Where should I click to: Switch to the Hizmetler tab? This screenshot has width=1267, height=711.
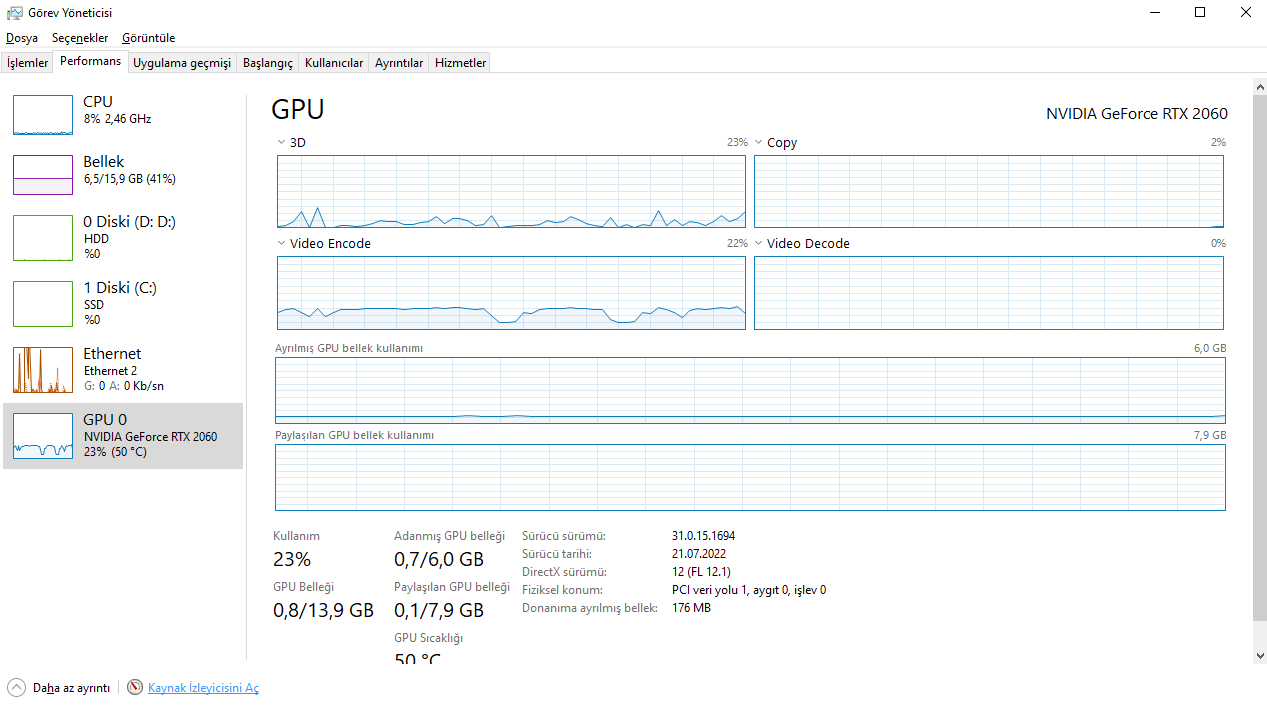tap(460, 63)
